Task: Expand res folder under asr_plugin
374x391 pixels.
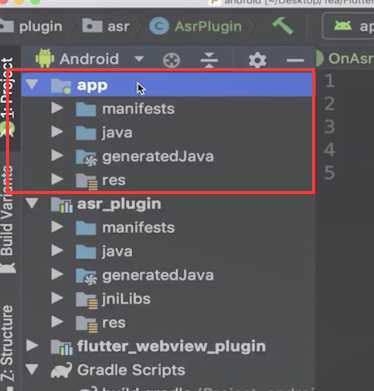Action: point(57,322)
